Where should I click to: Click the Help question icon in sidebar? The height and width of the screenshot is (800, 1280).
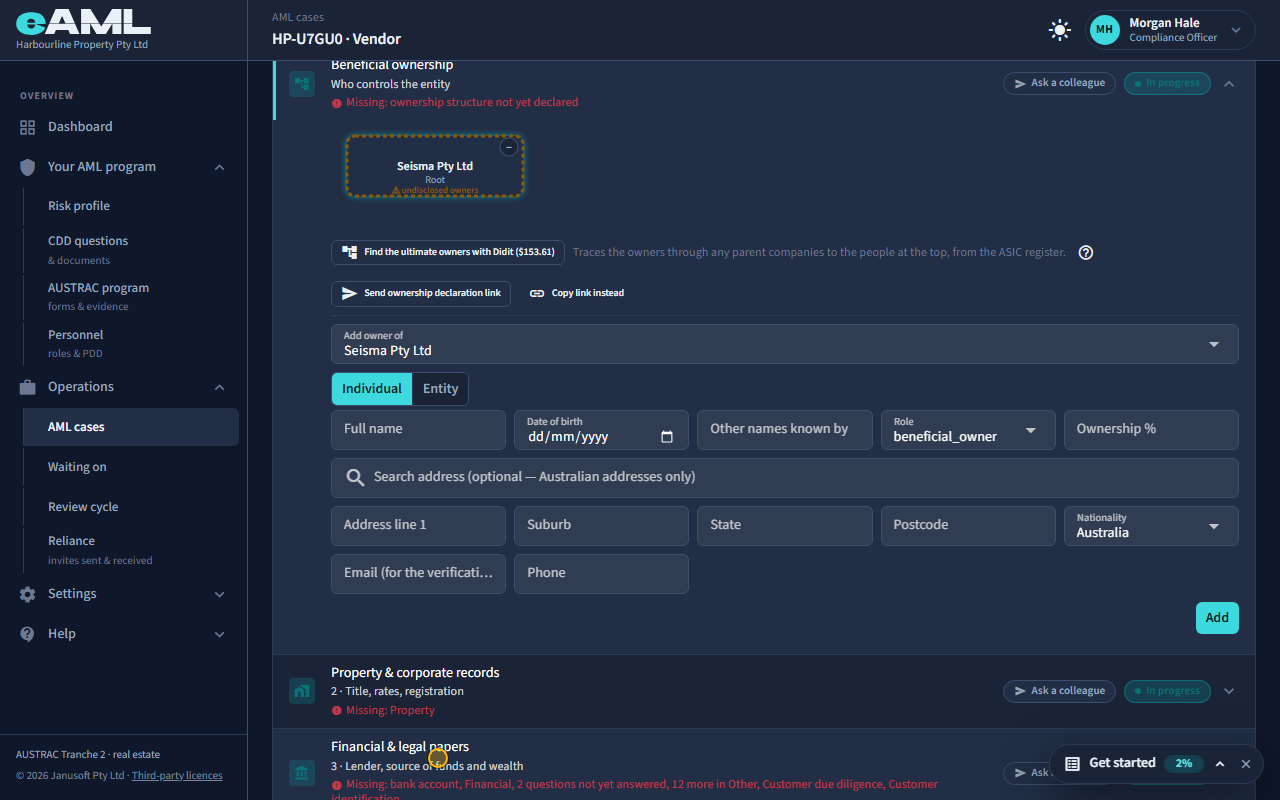coord(27,634)
